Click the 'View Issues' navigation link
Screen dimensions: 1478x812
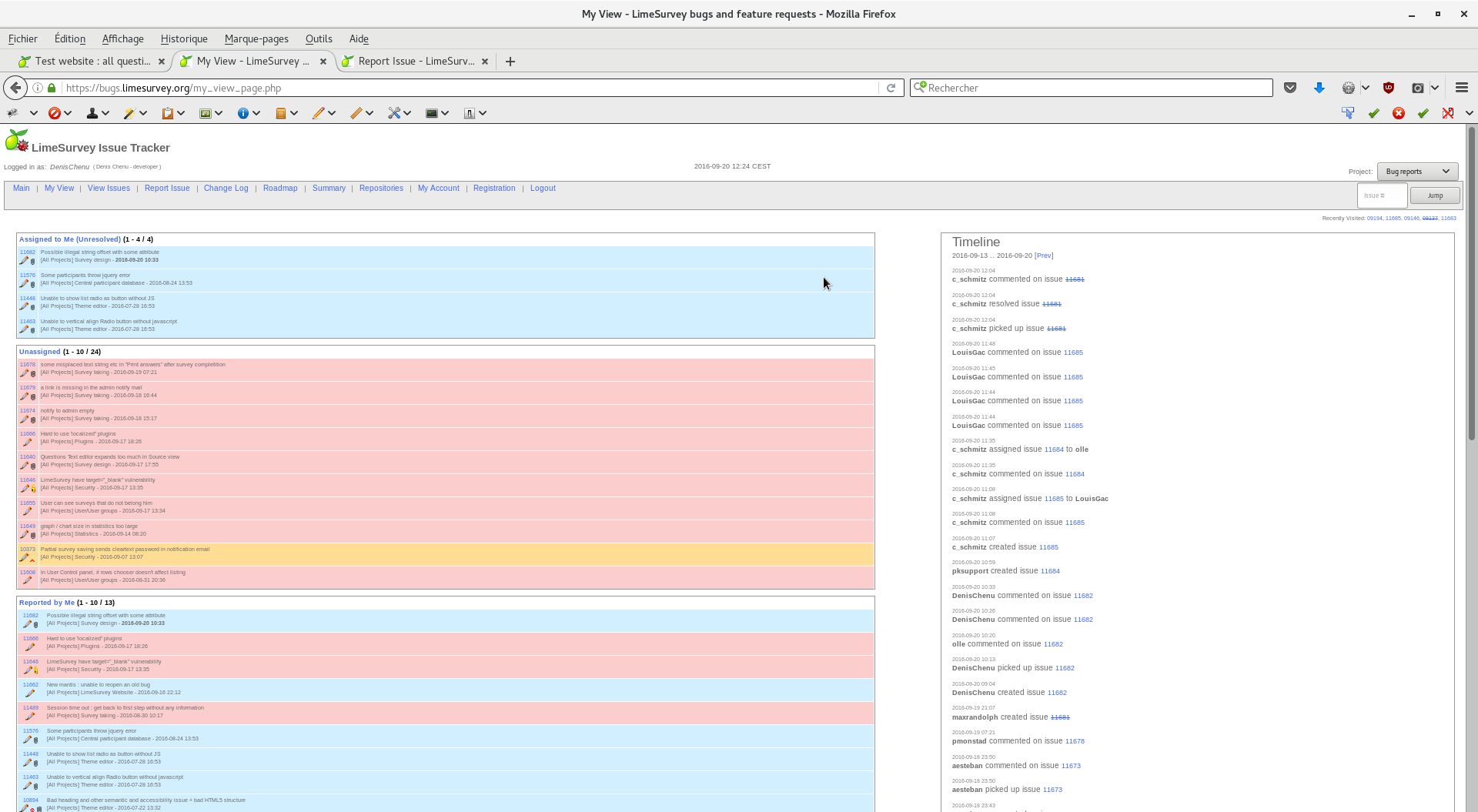[109, 189]
